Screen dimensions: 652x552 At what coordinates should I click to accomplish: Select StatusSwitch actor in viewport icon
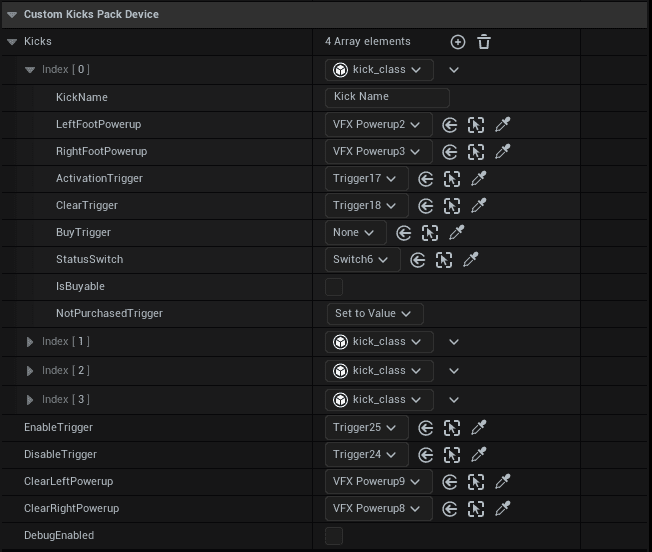[x=444, y=260]
